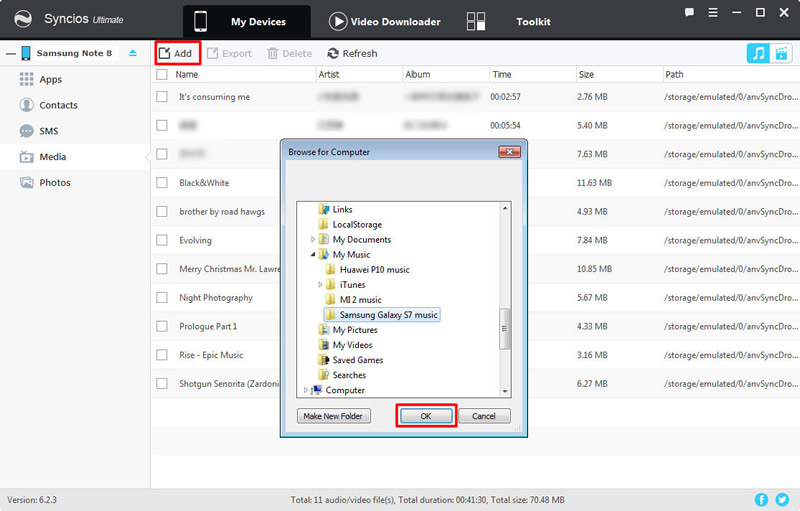
Task: Click the dialog scrollbar up arrow
Action: (505, 208)
